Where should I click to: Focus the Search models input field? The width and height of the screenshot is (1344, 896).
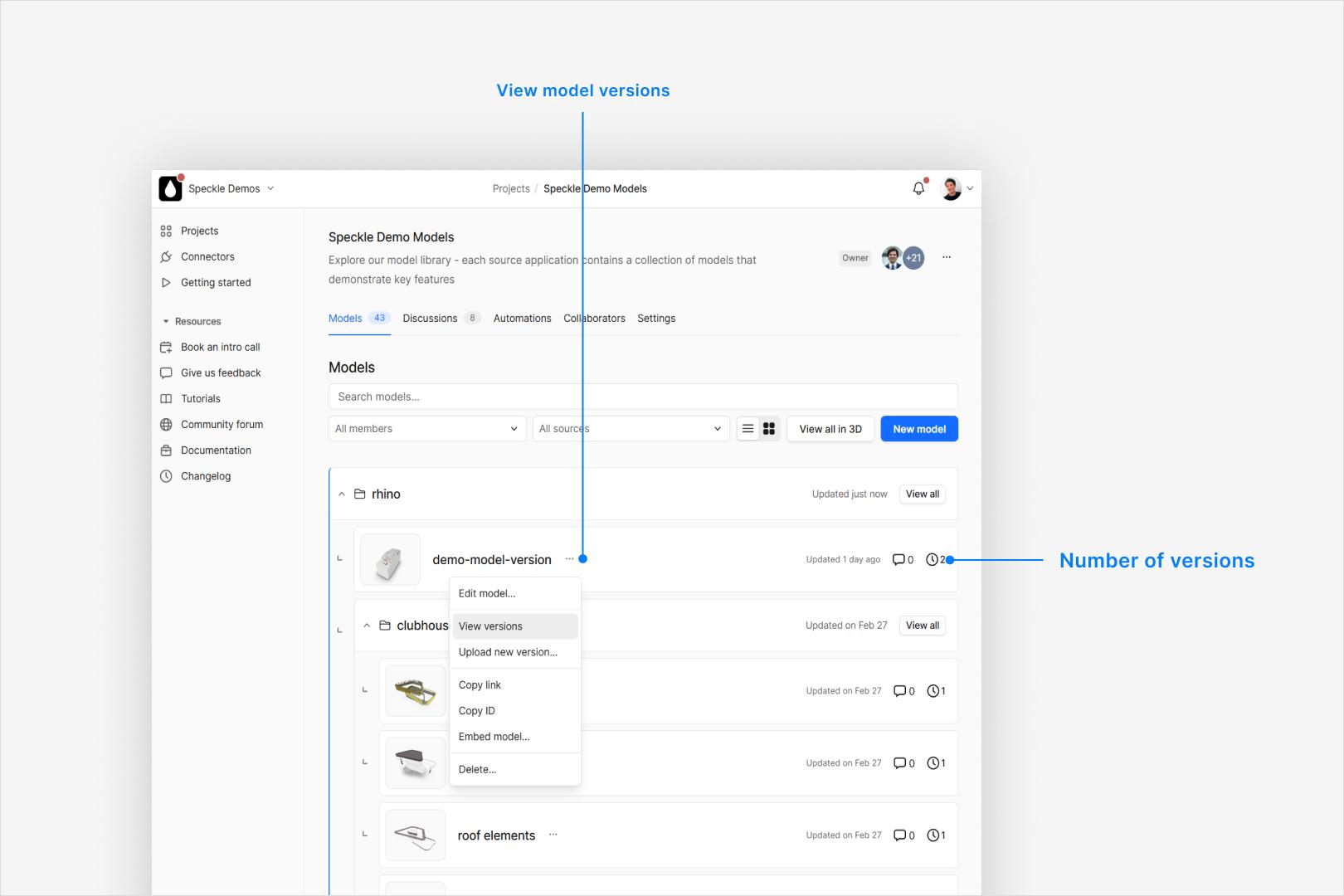click(643, 397)
